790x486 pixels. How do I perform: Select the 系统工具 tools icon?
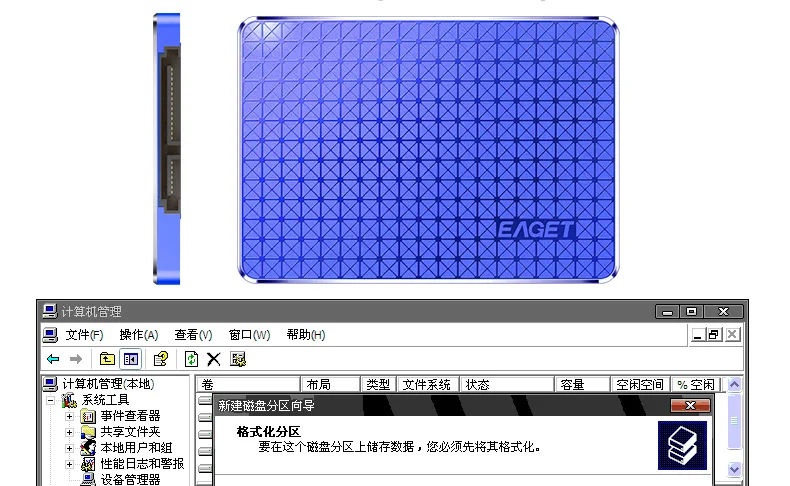(x=69, y=400)
